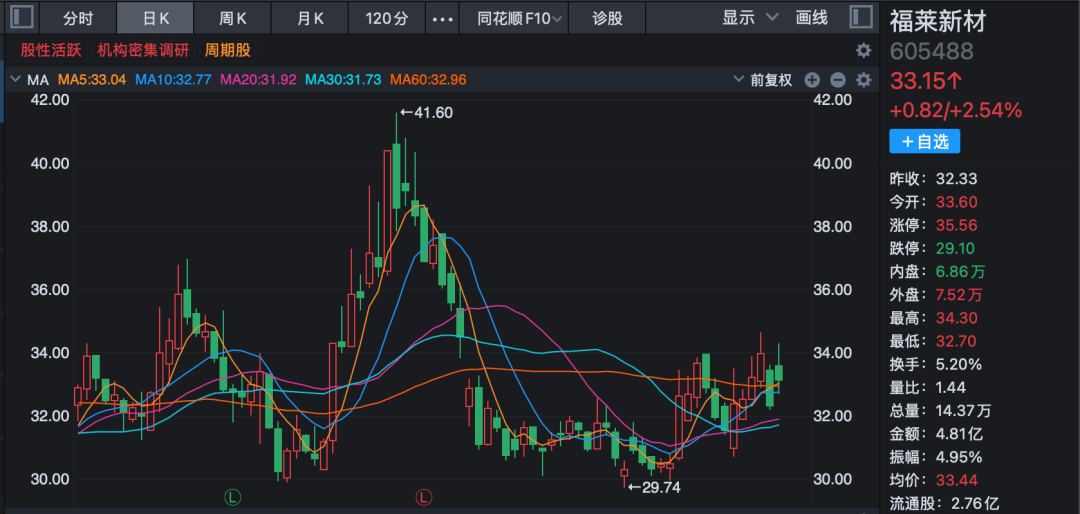This screenshot has width=1080, height=514.
Task: Expand the 显示 display dropdown
Action: [x=749, y=18]
